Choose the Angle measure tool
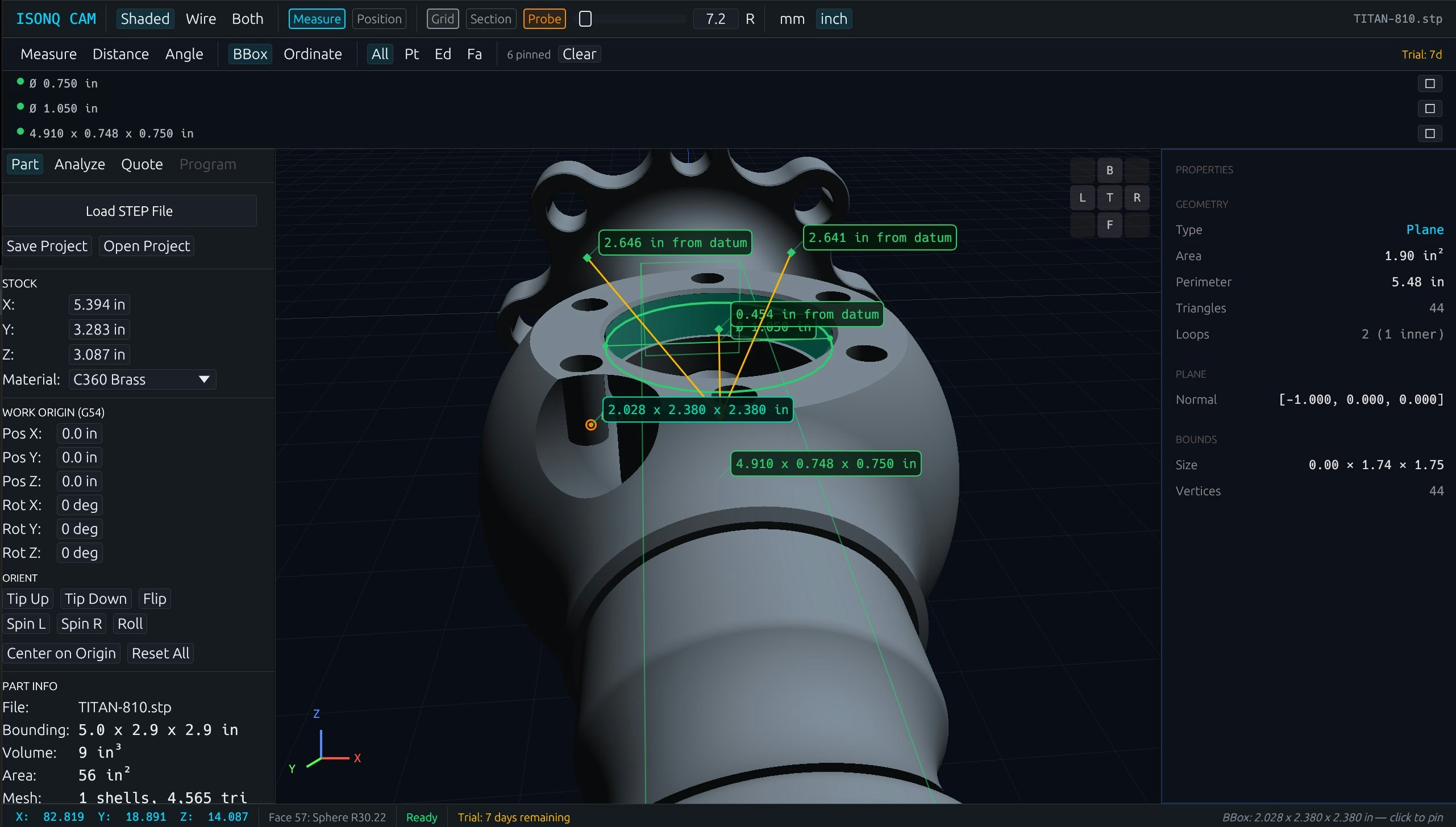The width and height of the screenshot is (1456, 827). 184,54
